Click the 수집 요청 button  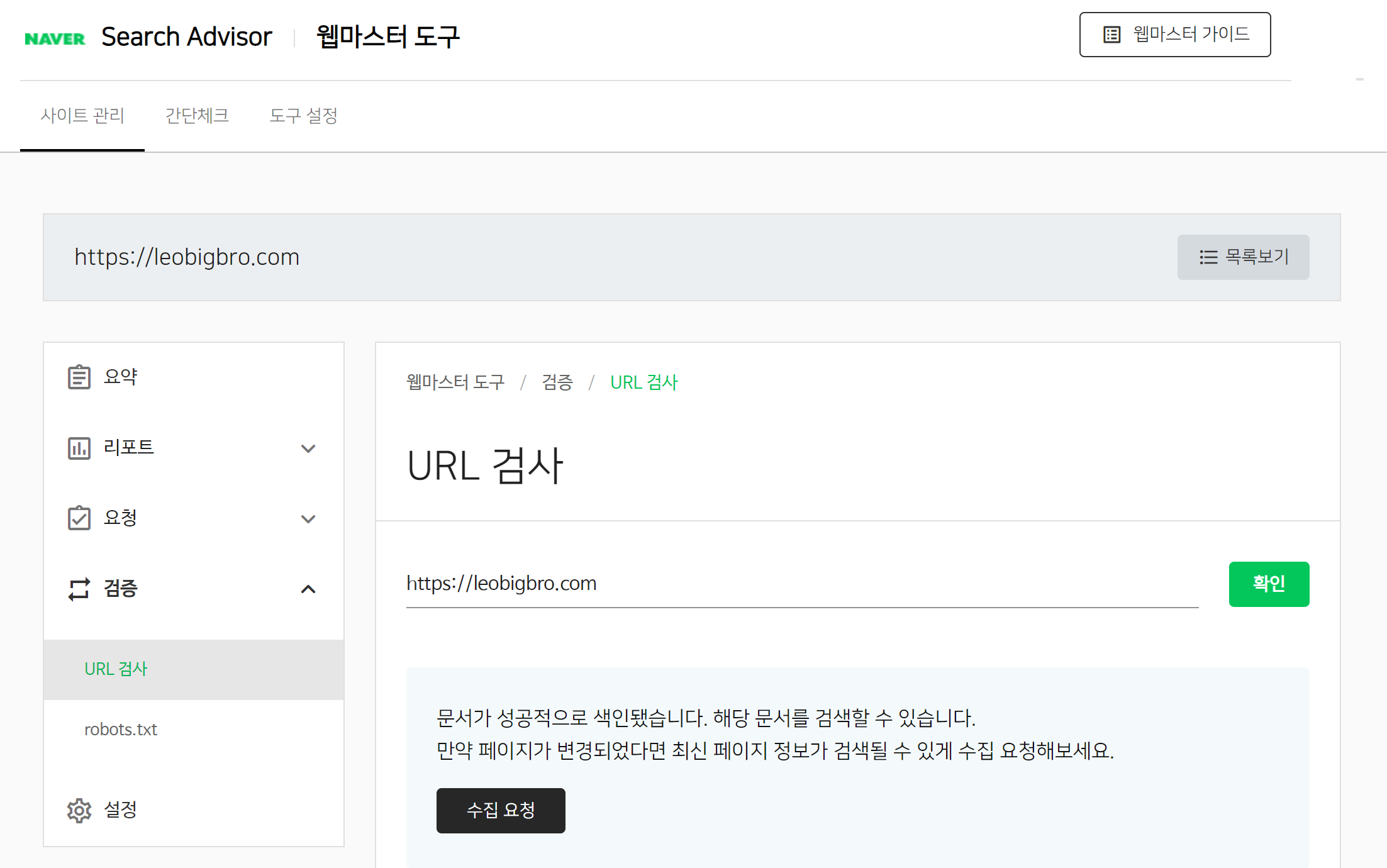point(501,810)
